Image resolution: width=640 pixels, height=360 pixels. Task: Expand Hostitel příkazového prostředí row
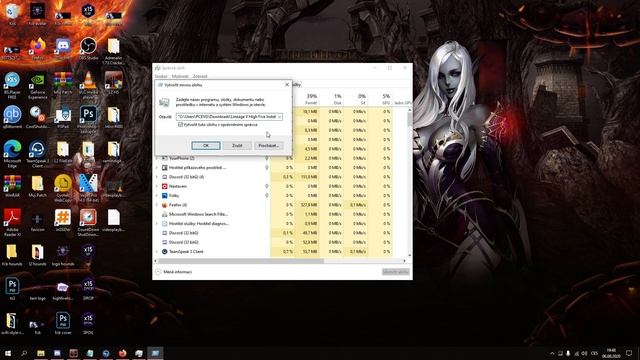157,167
